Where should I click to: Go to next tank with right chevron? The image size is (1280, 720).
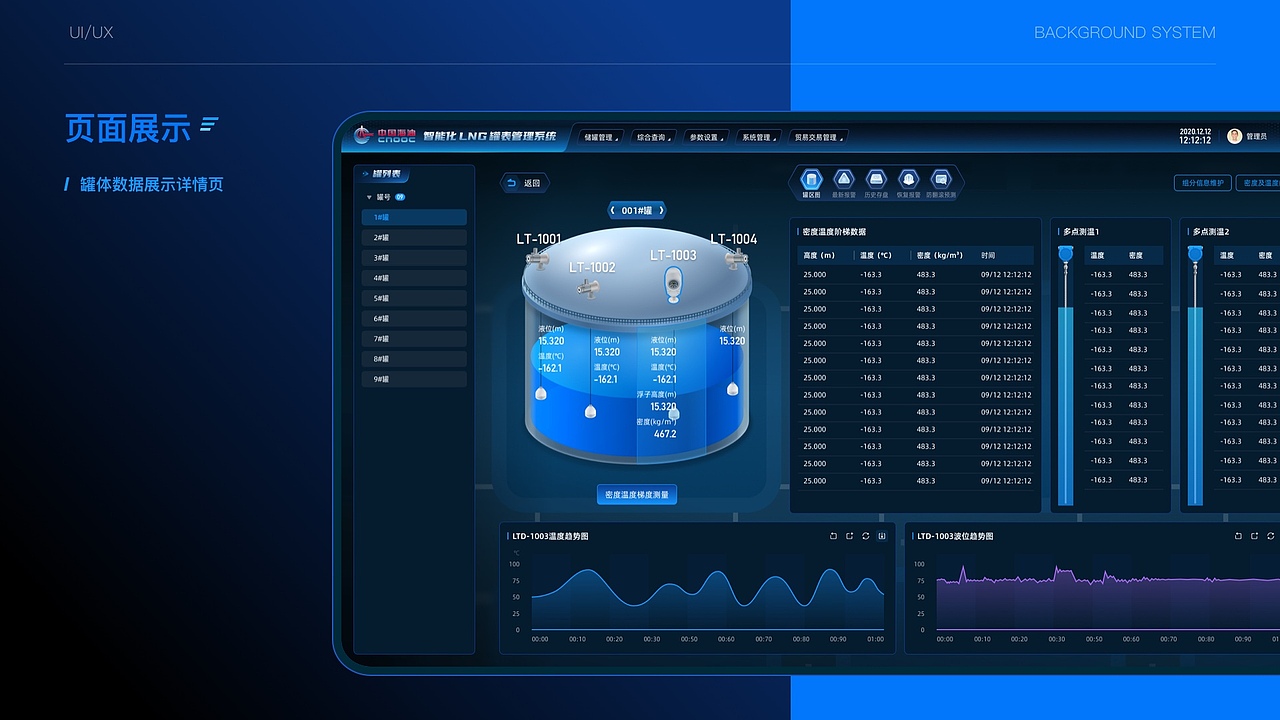(x=661, y=211)
